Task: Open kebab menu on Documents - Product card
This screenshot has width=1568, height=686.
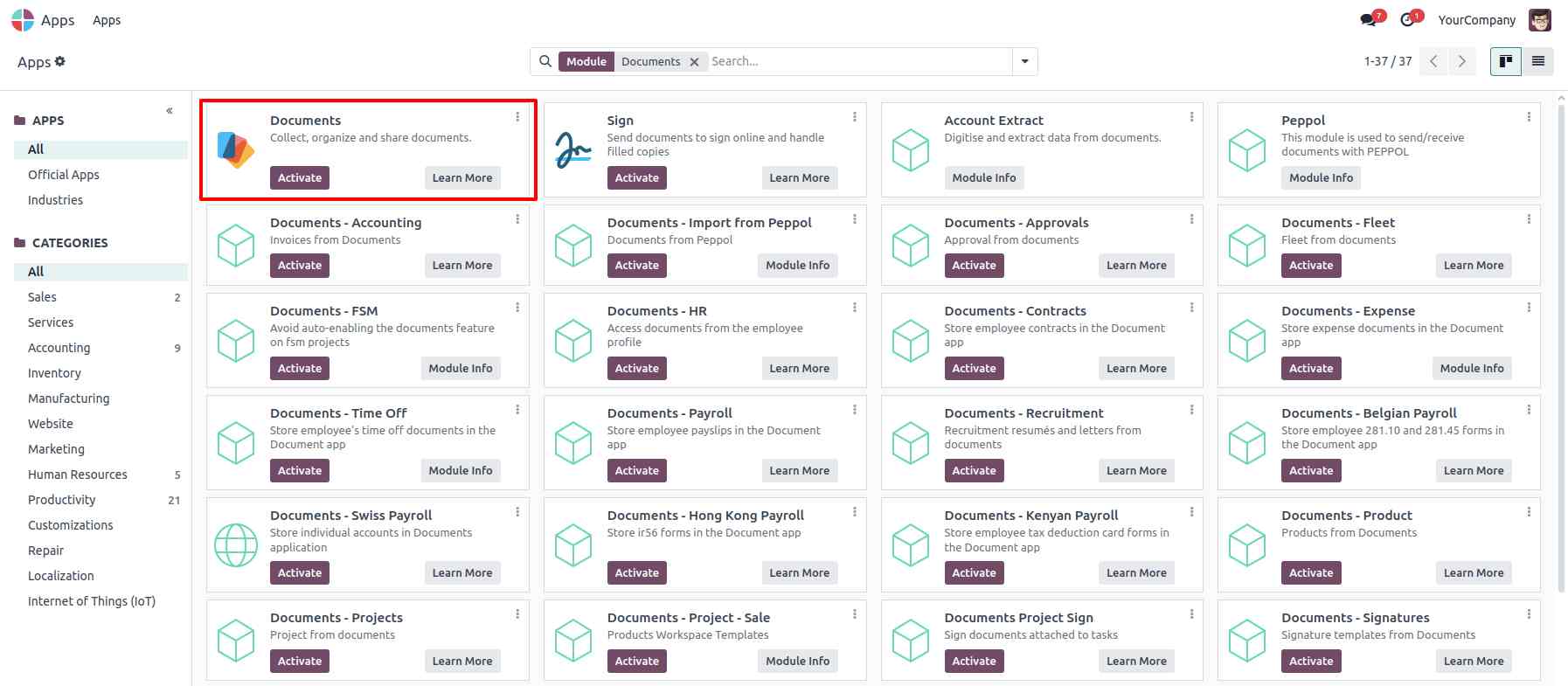Action: 1529,512
